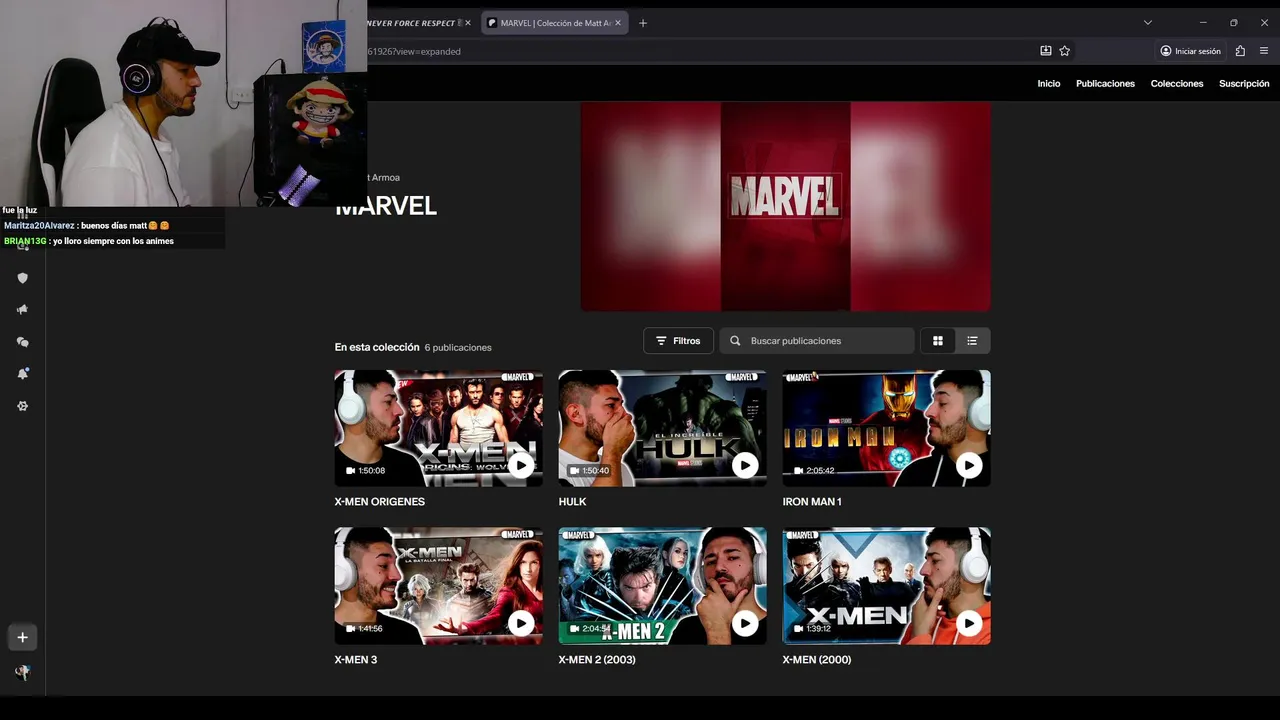
Task: Minimize the browser window
Action: pos(1203,22)
